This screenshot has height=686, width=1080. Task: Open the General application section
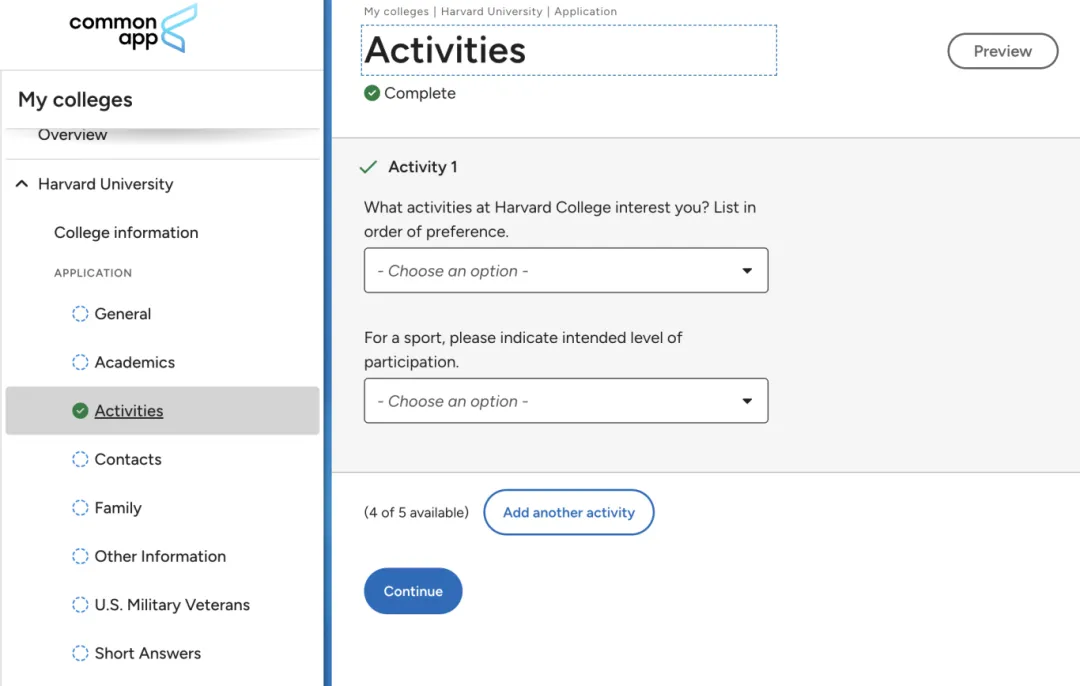[123, 314]
